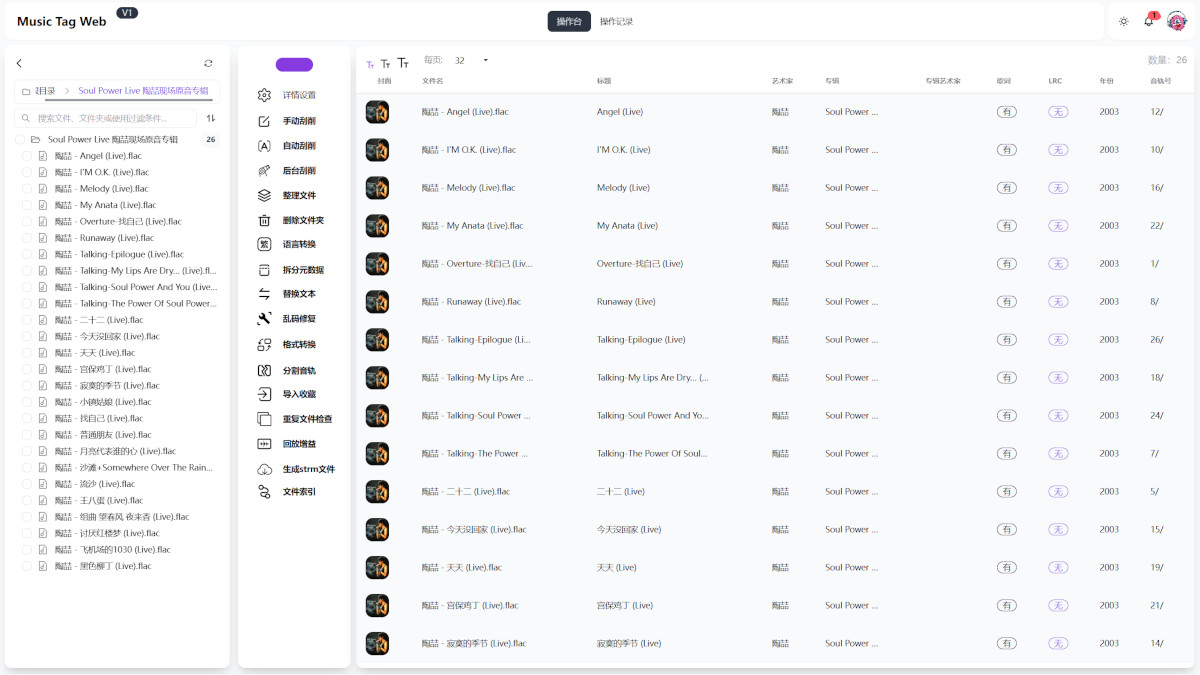Viewport: 1200px width, 675px height.
Task: Select the 自动刮削 auto scrape icon
Action: (x=264, y=146)
